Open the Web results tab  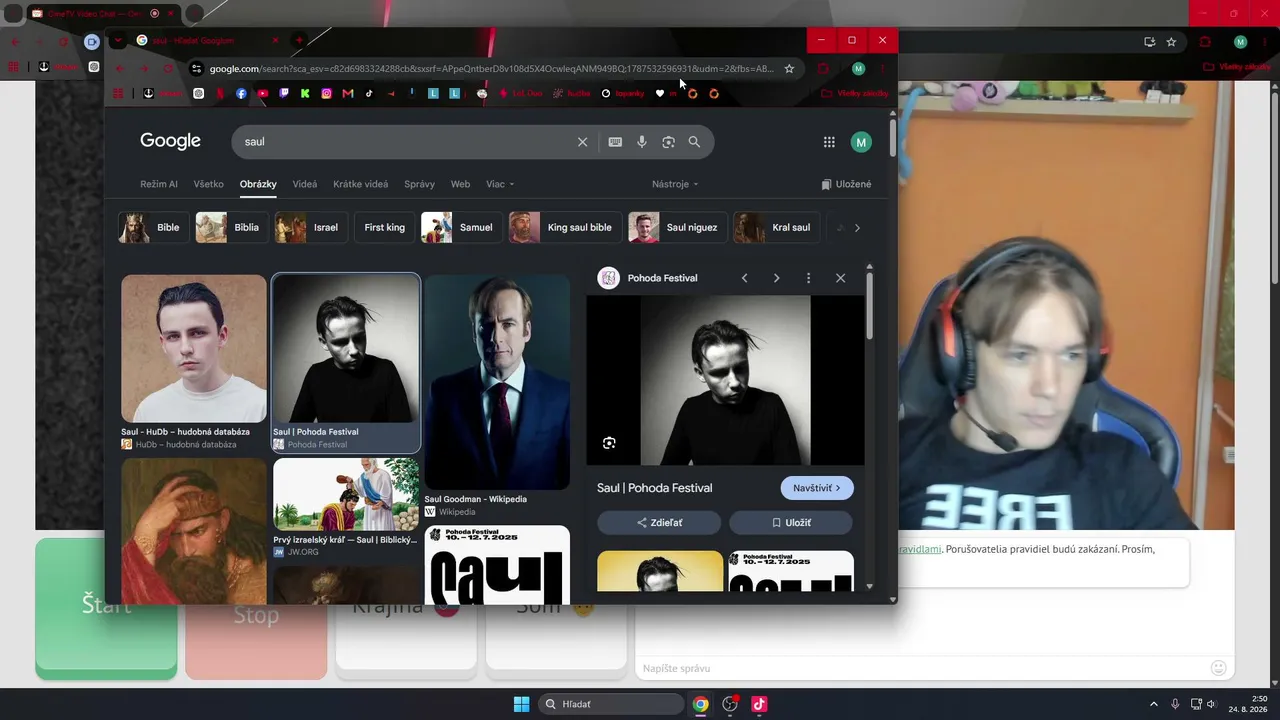[460, 184]
